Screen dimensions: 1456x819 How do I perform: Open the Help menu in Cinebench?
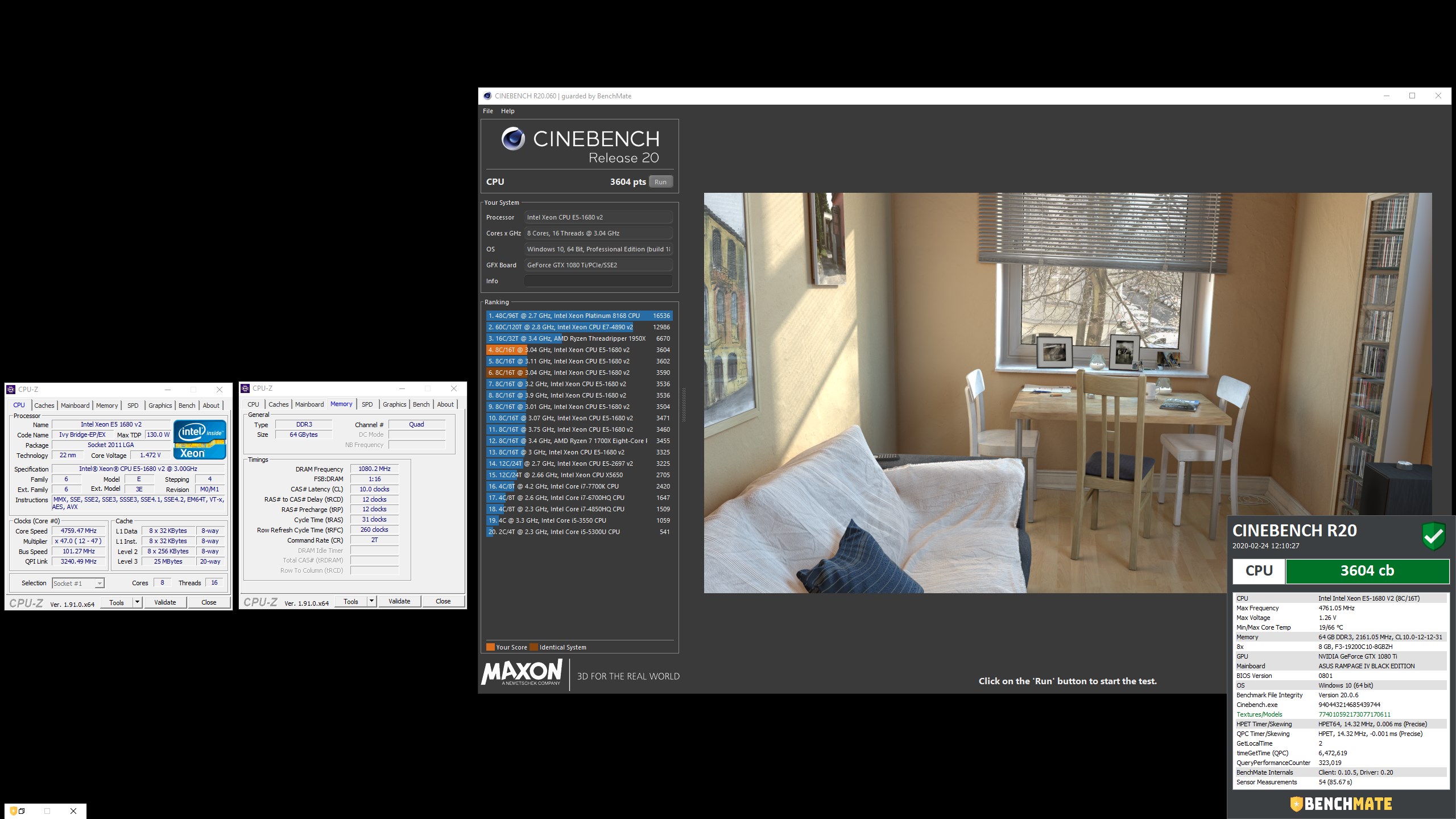(507, 111)
